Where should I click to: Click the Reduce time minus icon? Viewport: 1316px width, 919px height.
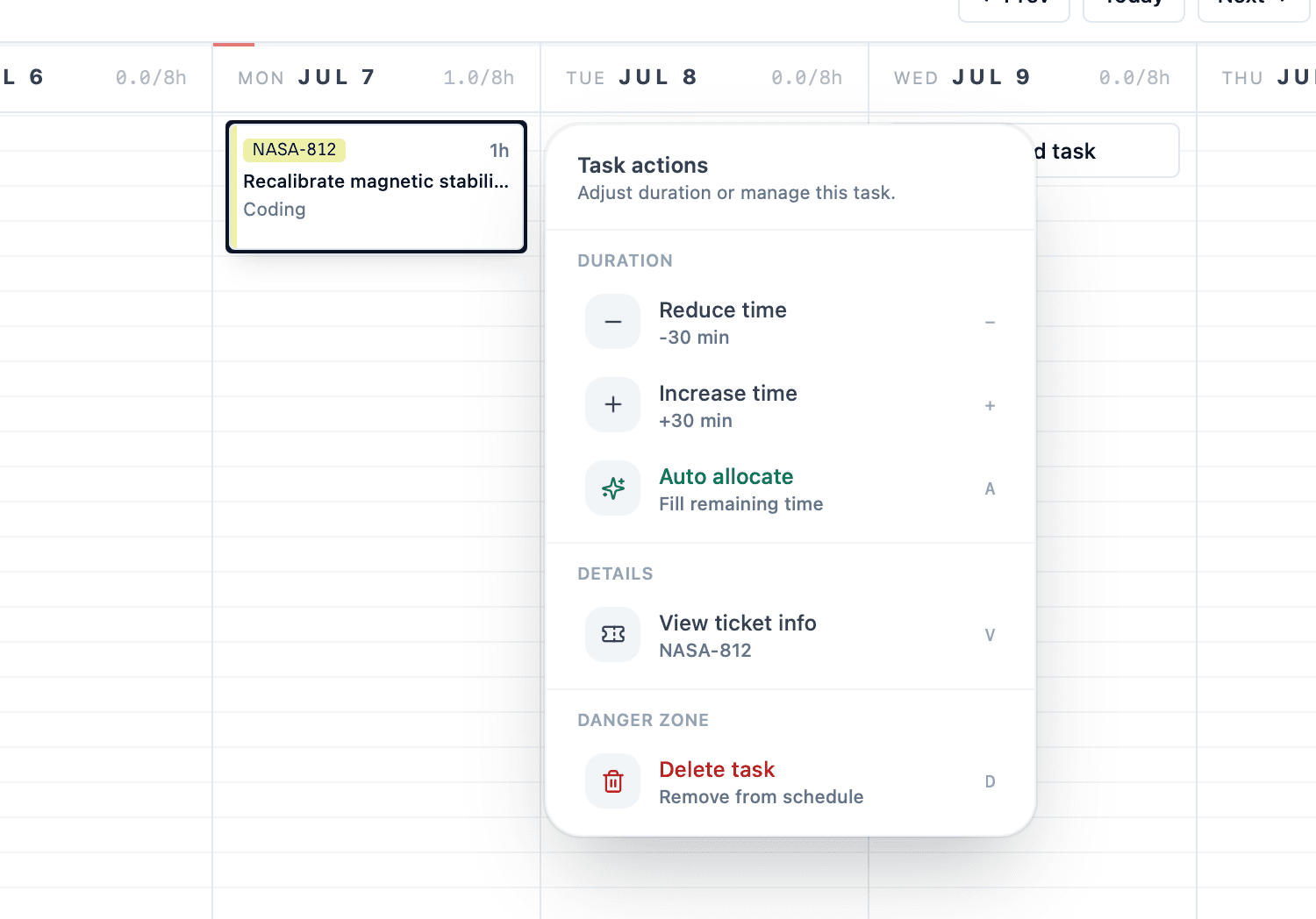pos(612,321)
